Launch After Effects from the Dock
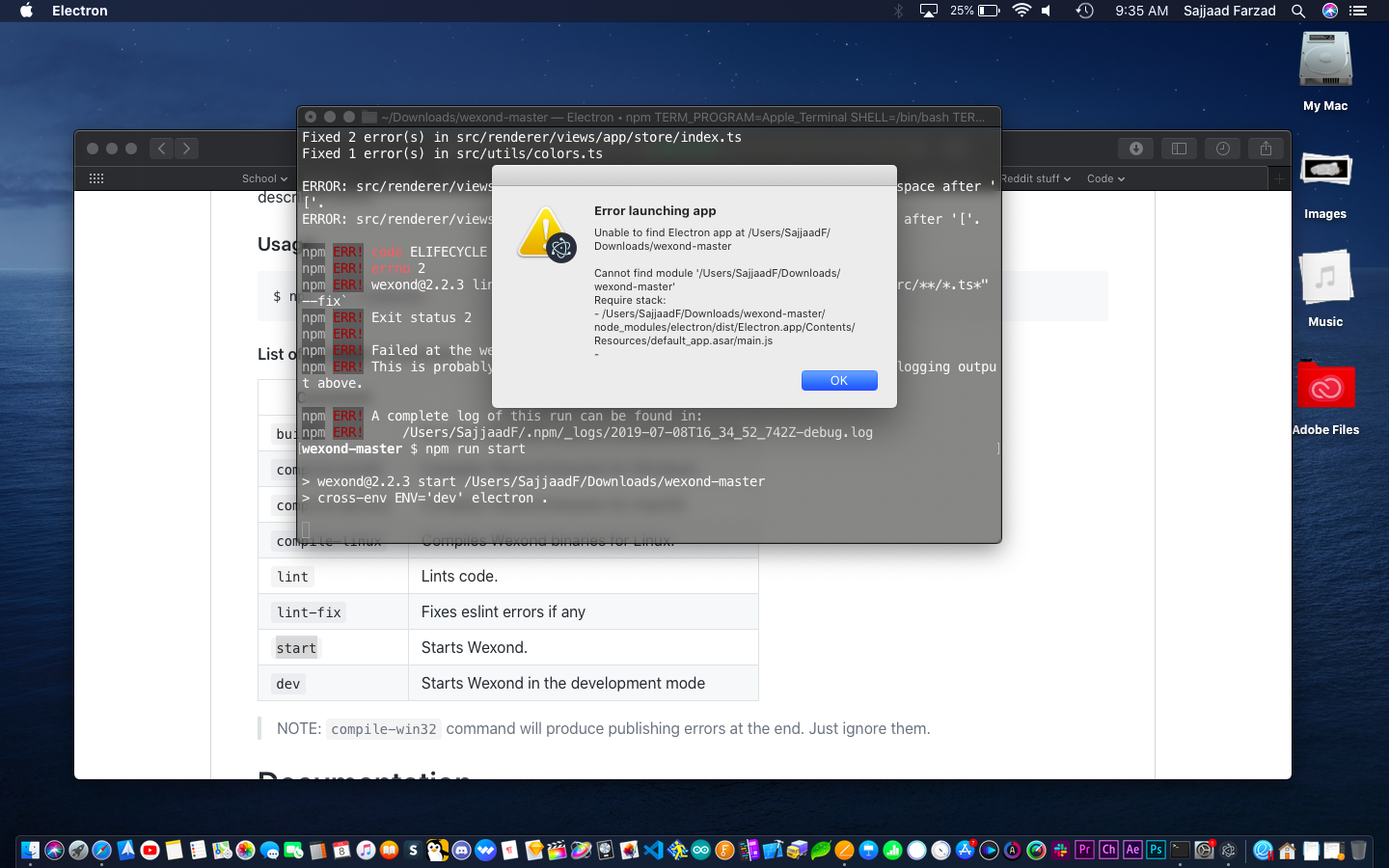 pos(1130,851)
